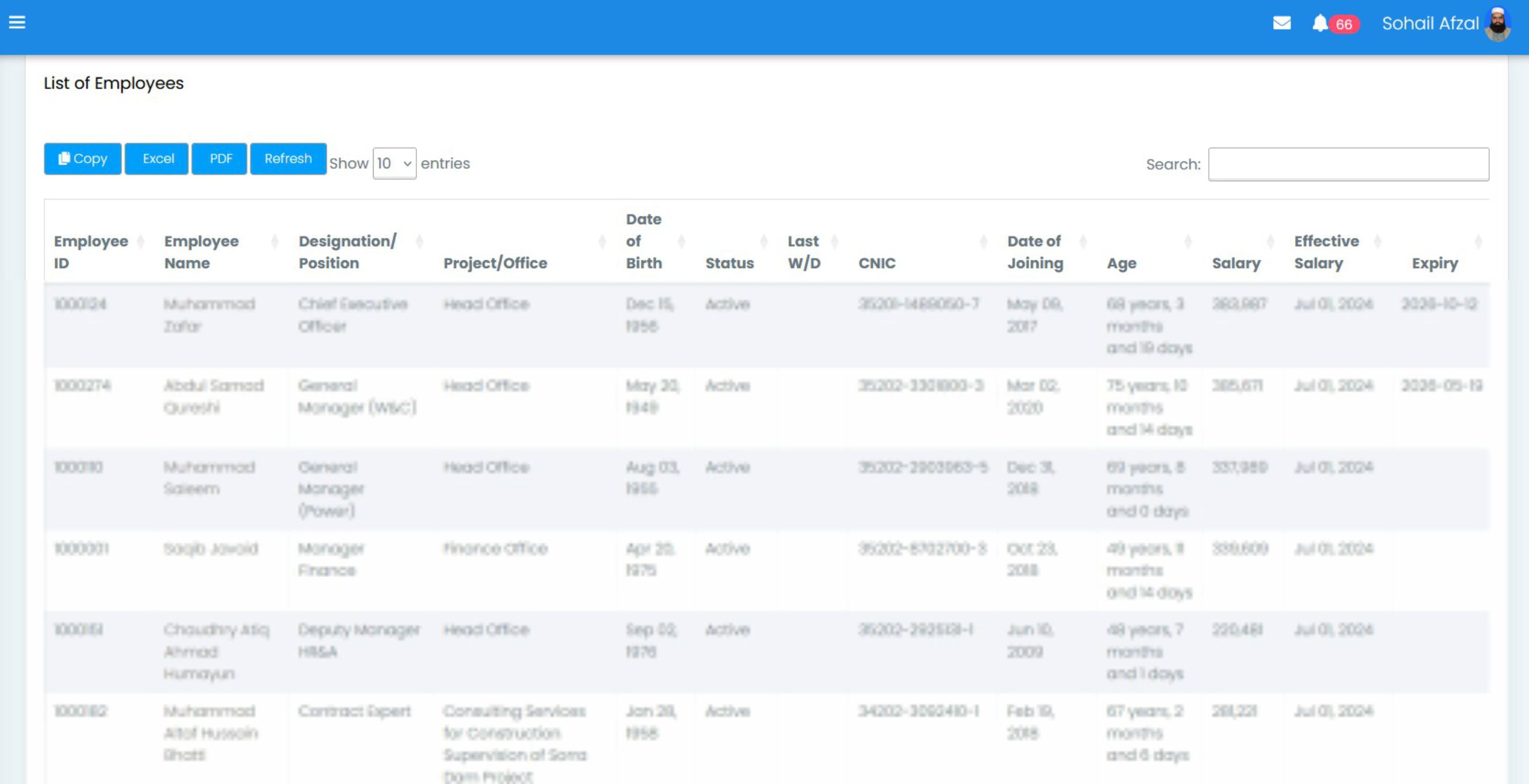1529x784 pixels.
Task: Sort by Effective Salary header
Action: [x=1326, y=252]
